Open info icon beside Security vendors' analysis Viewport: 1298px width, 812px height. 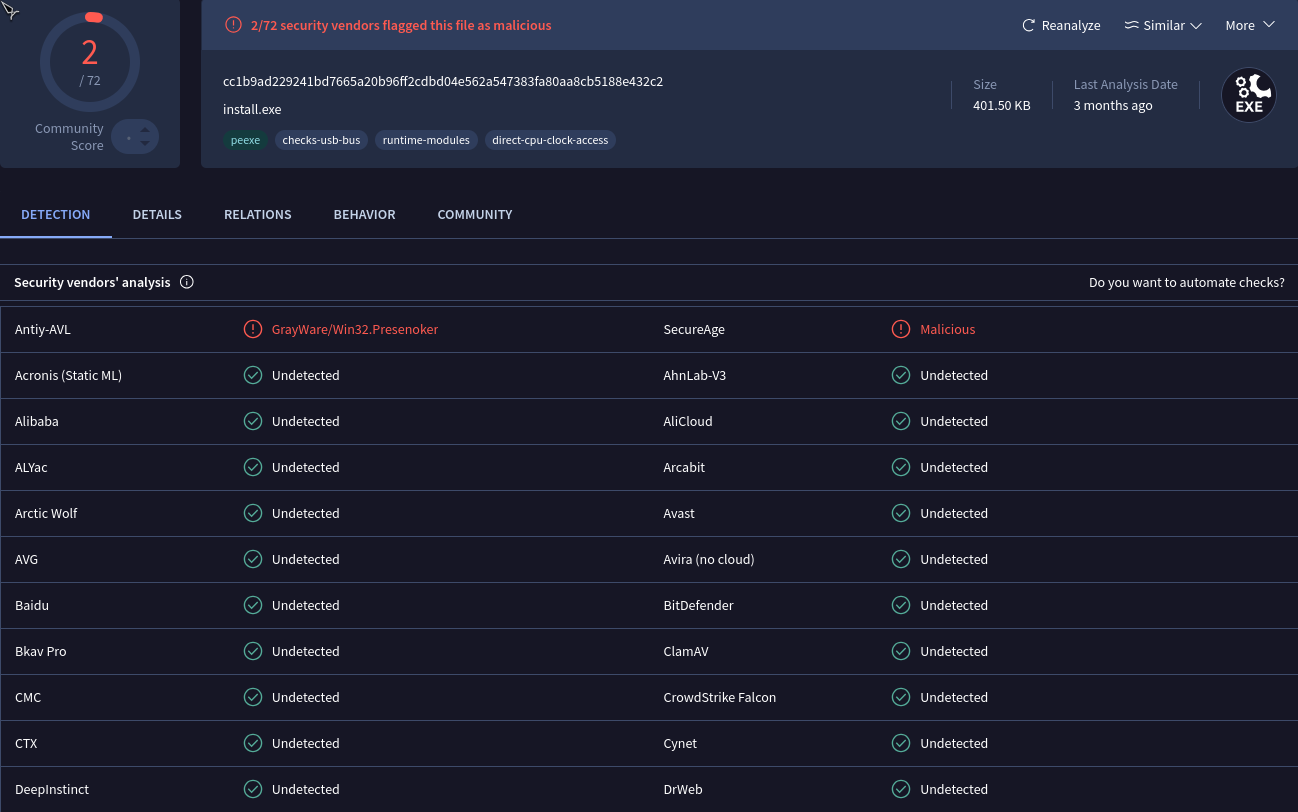[x=187, y=282]
